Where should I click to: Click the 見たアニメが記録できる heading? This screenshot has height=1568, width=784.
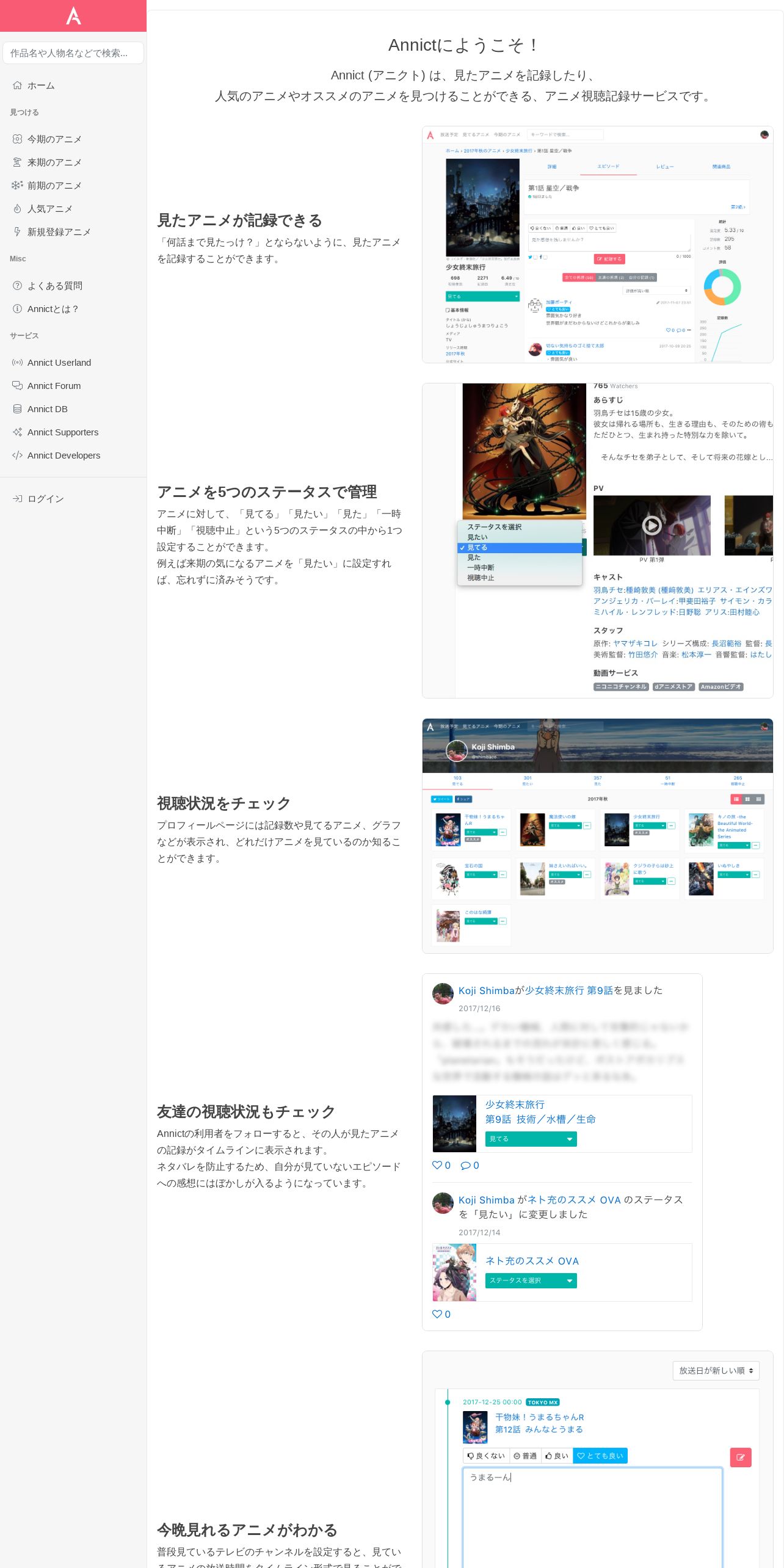coord(239,220)
